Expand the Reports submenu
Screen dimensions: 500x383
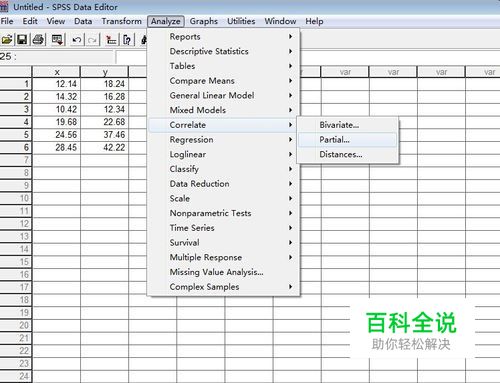coord(224,37)
